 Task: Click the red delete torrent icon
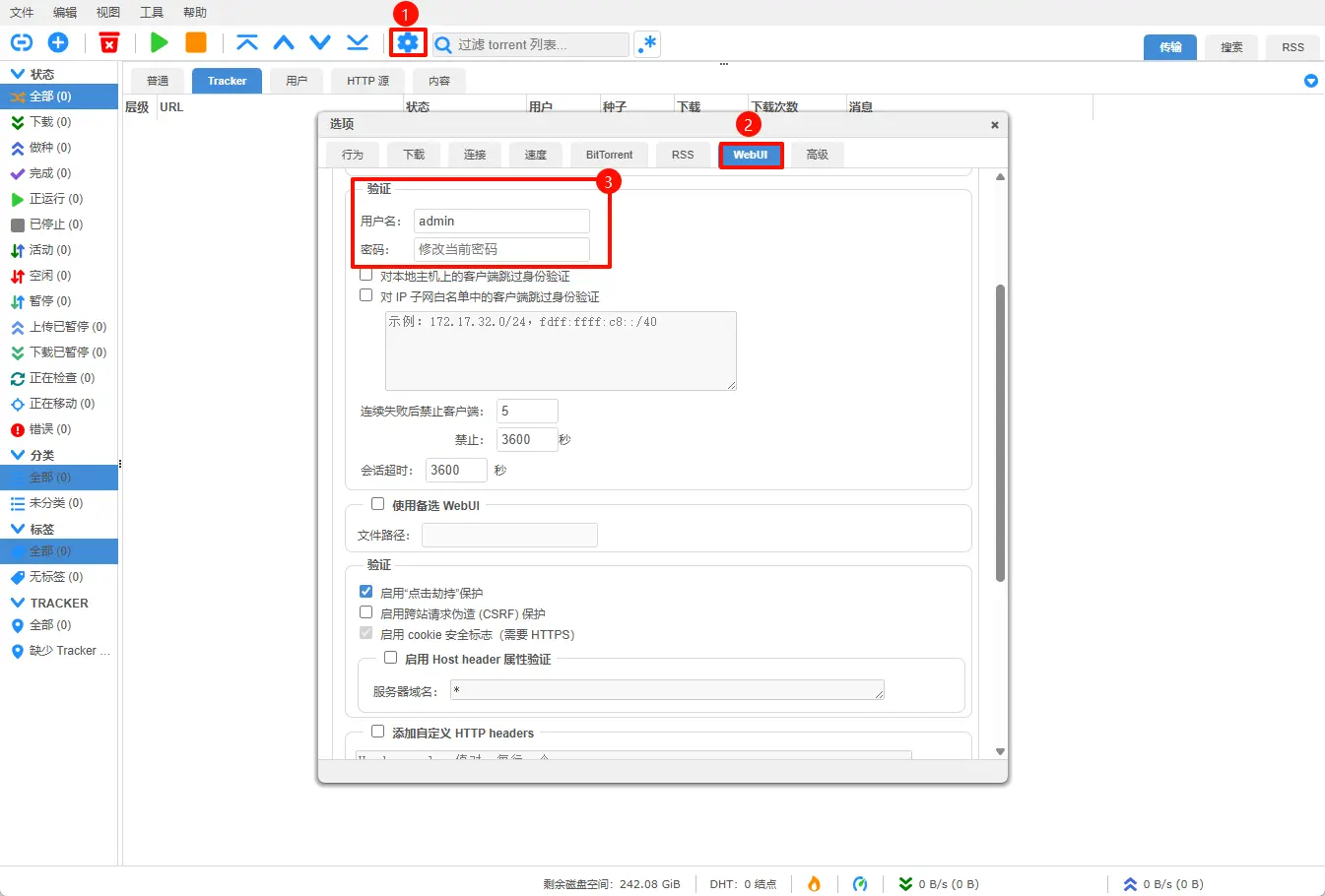pyautogui.click(x=109, y=42)
